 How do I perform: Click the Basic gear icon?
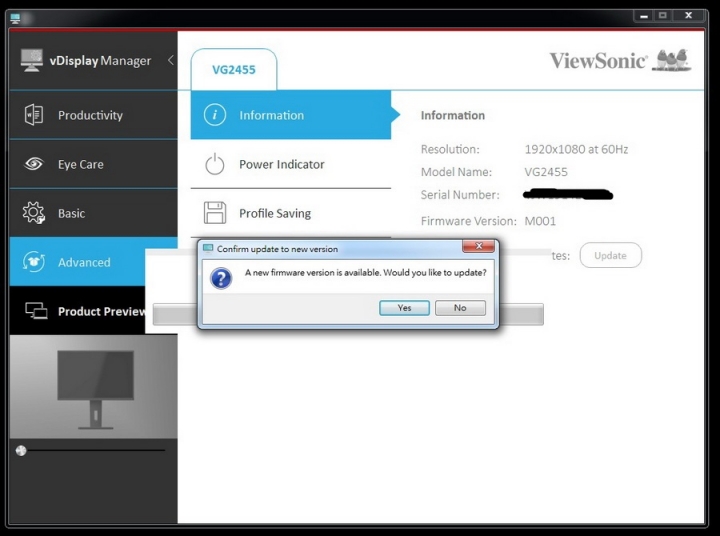[34, 213]
